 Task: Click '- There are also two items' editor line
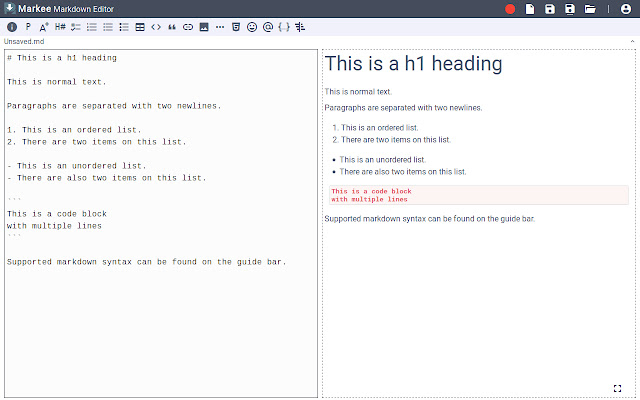click(107, 178)
